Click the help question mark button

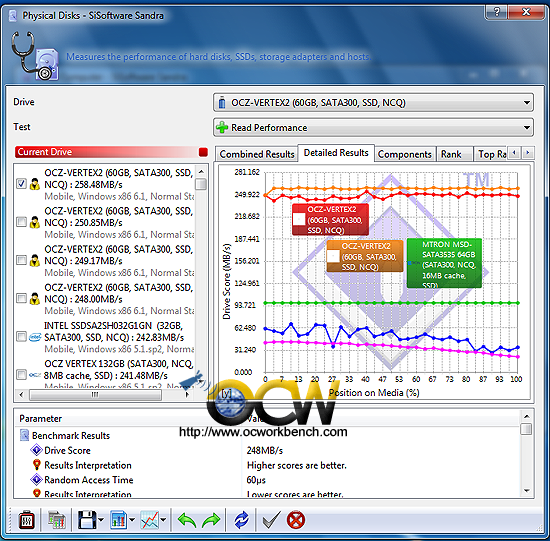(496, 12)
